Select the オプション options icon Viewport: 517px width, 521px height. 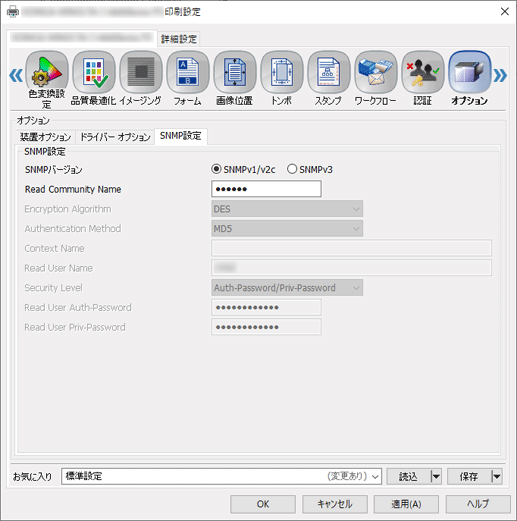(470, 72)
